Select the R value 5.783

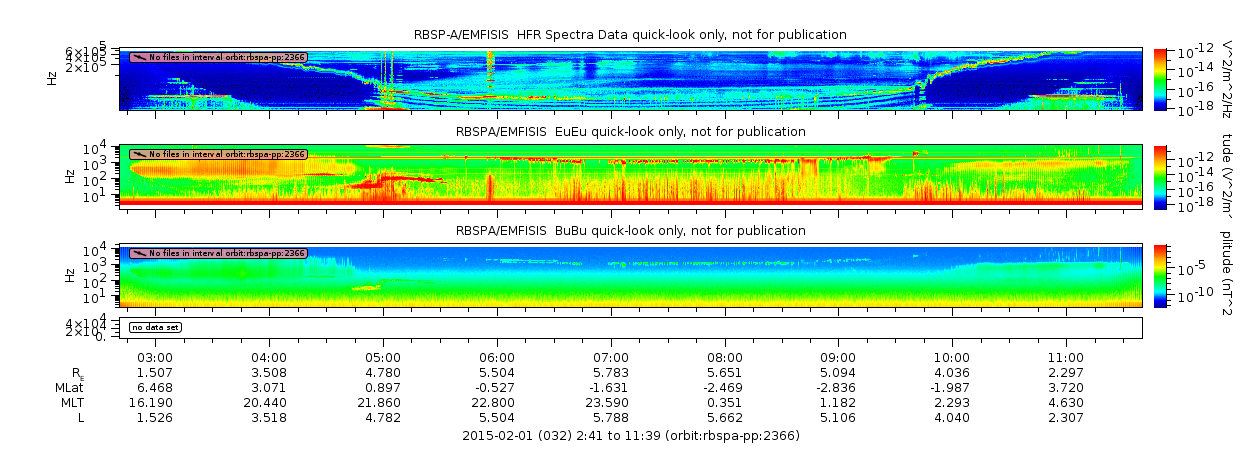tap(611, 372)
